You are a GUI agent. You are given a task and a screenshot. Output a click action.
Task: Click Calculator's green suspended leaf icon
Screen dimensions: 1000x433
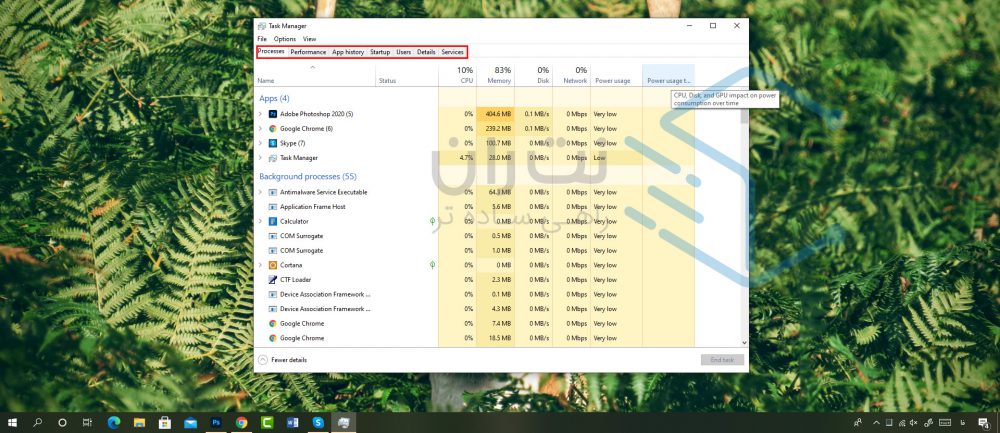(x=432, y=221)
